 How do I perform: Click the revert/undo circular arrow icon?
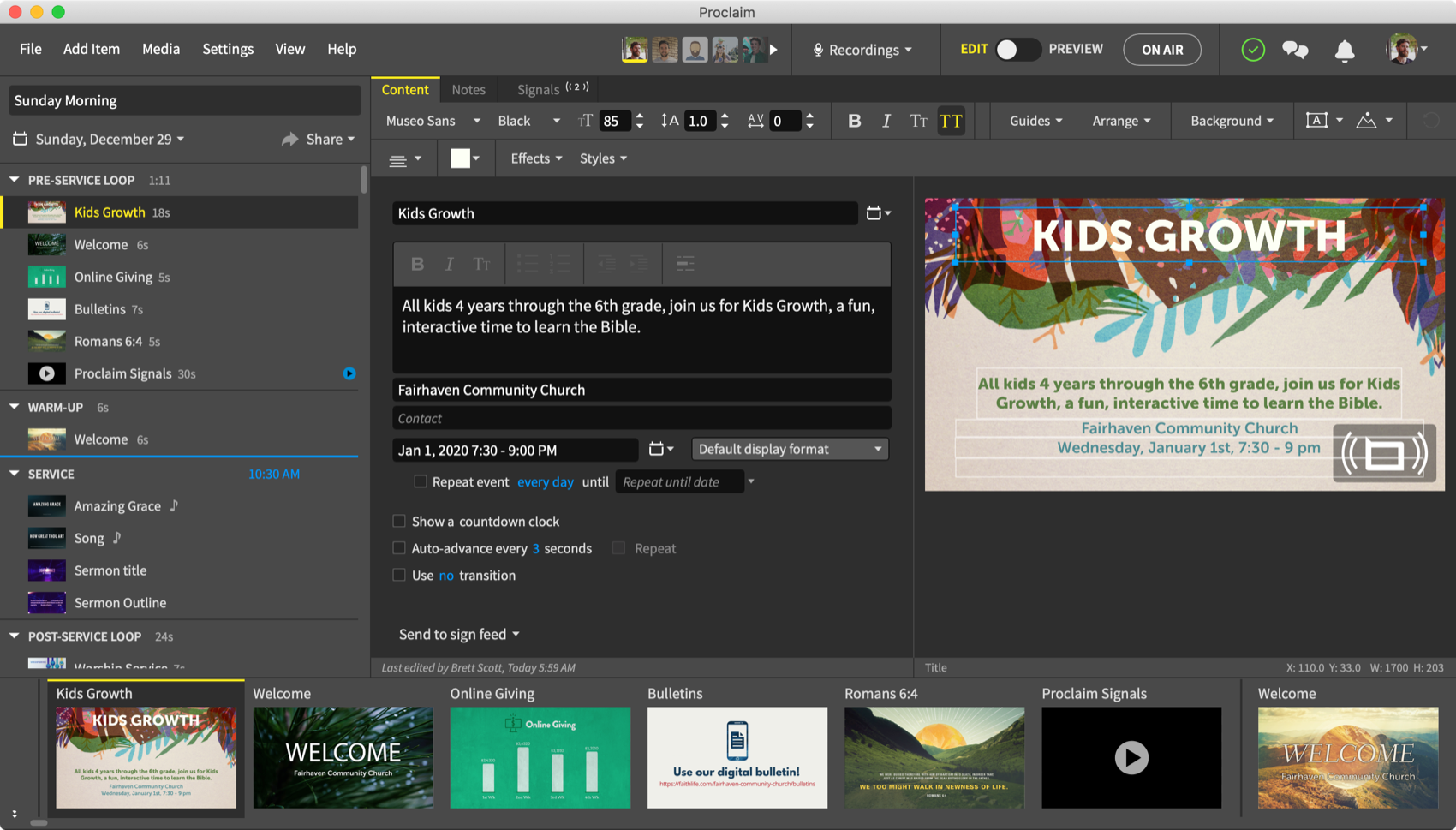(1431, 121)
